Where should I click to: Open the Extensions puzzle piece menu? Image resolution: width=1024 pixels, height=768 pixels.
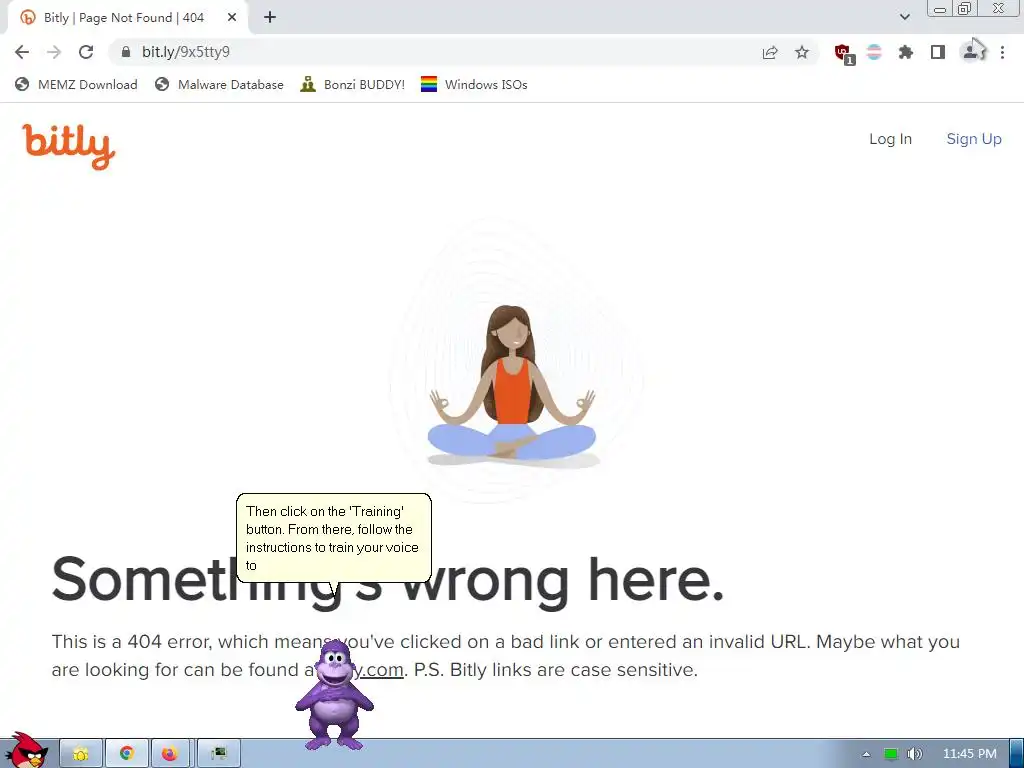(x=906, y=52)
